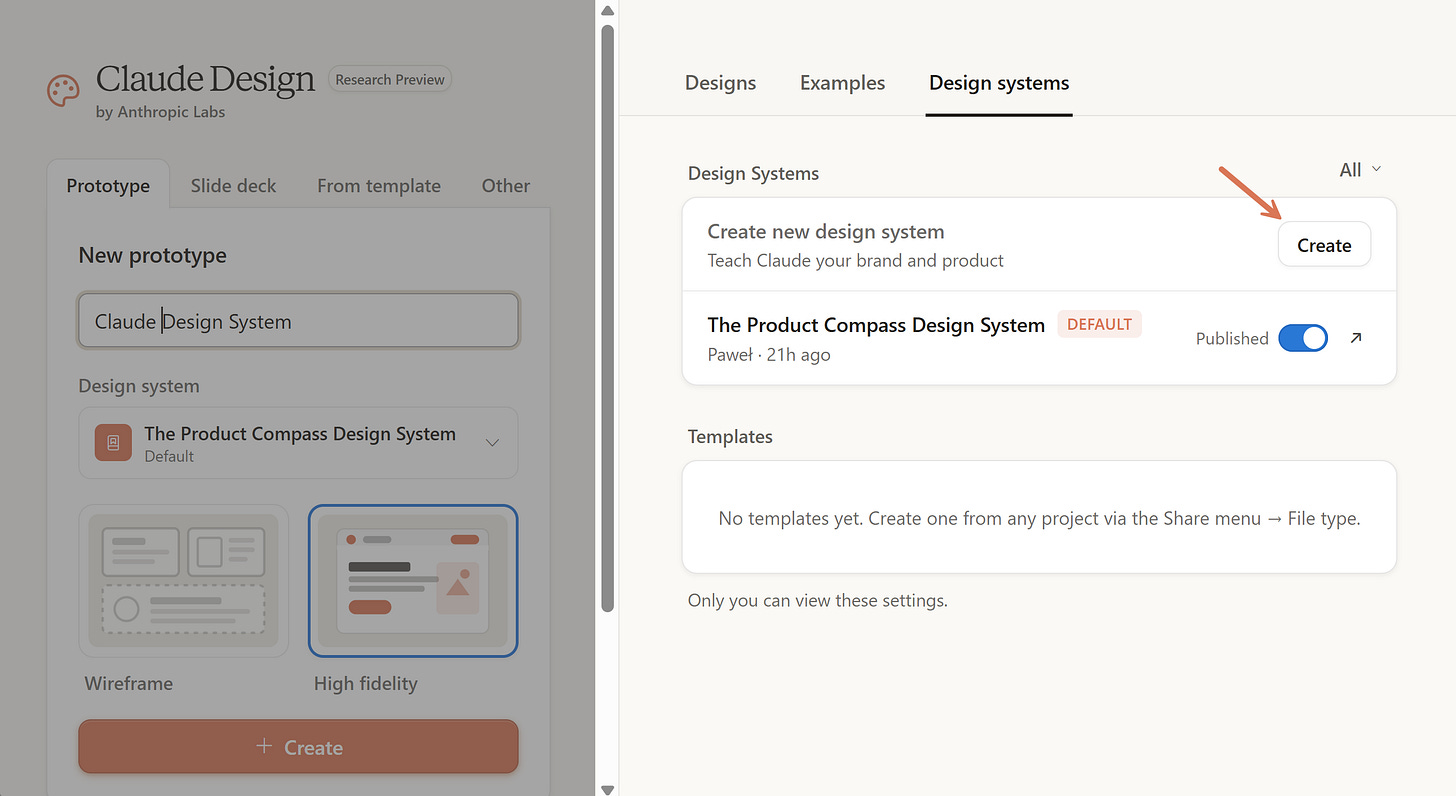Choose the Wireframe fidelity thumbnail
1456x796 pixels.
(184, 581)
